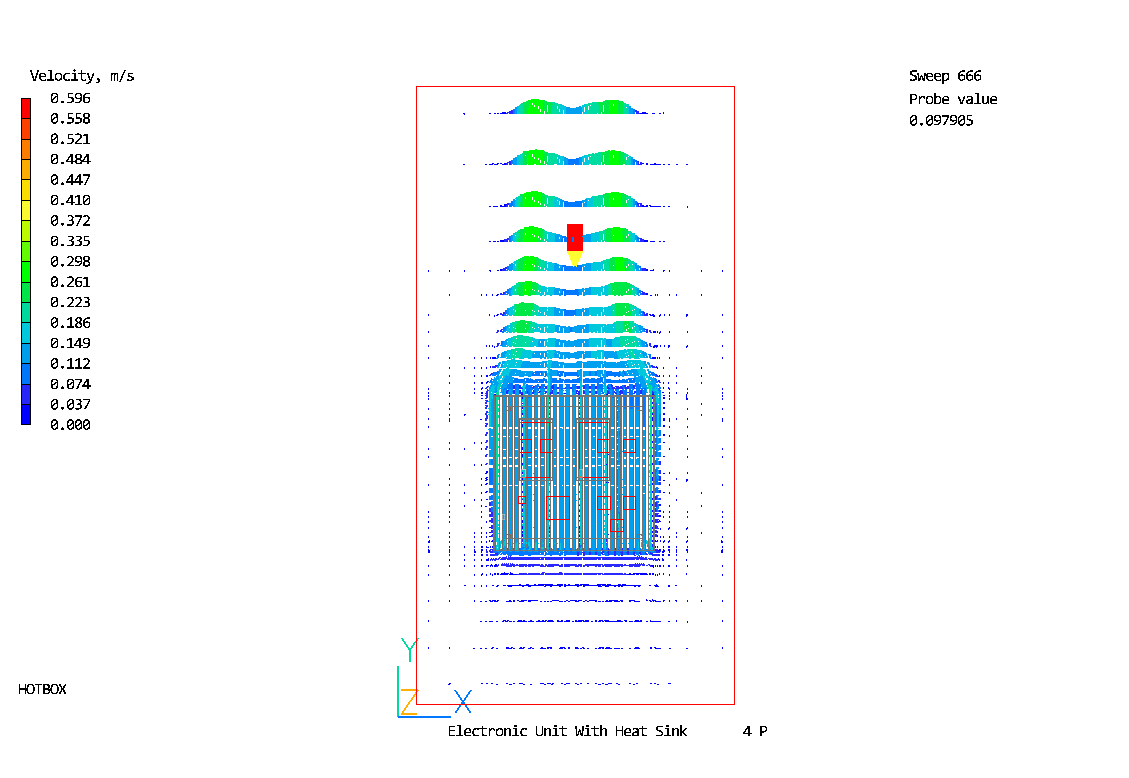
Task: Click the 'Velocity, m/s' legend title
Action: pos(82,76)
